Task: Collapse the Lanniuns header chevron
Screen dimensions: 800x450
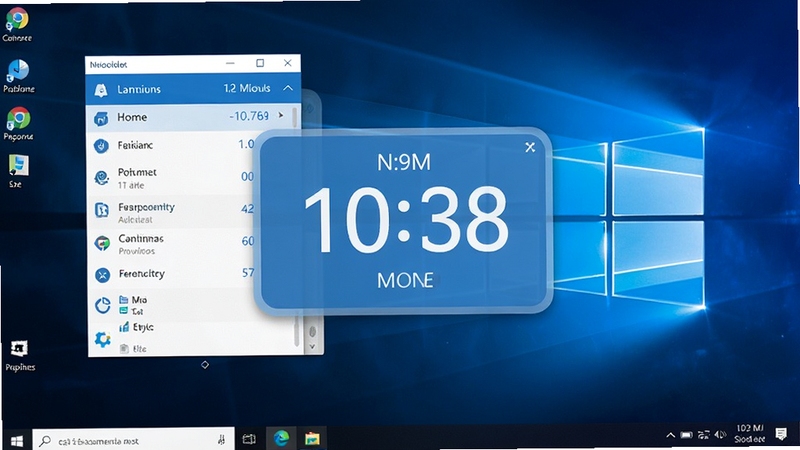Action: coord(288,88)
